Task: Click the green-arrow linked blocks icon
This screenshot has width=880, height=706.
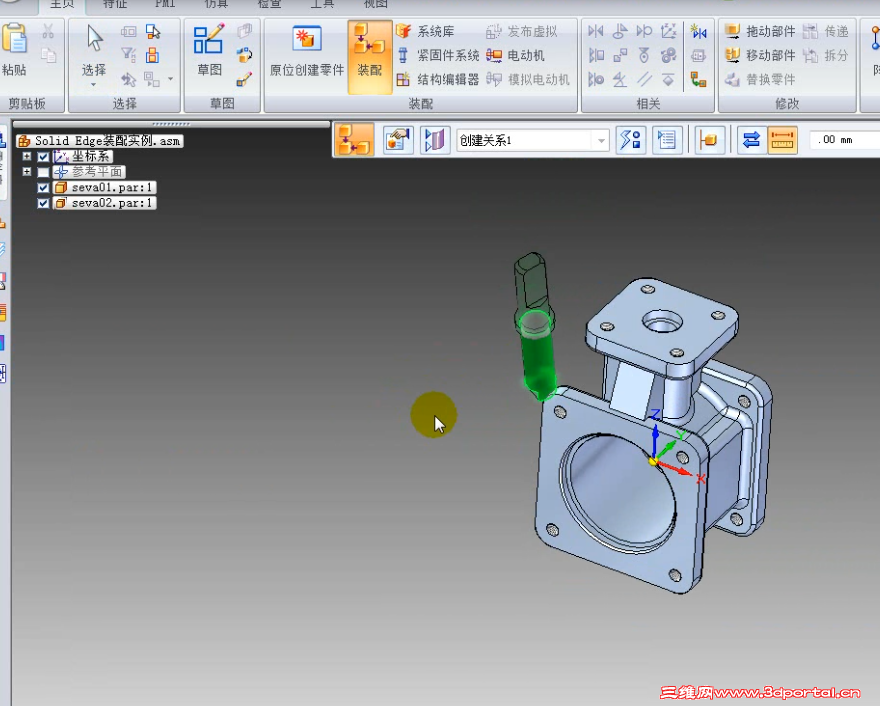Action: pos(699,80)
